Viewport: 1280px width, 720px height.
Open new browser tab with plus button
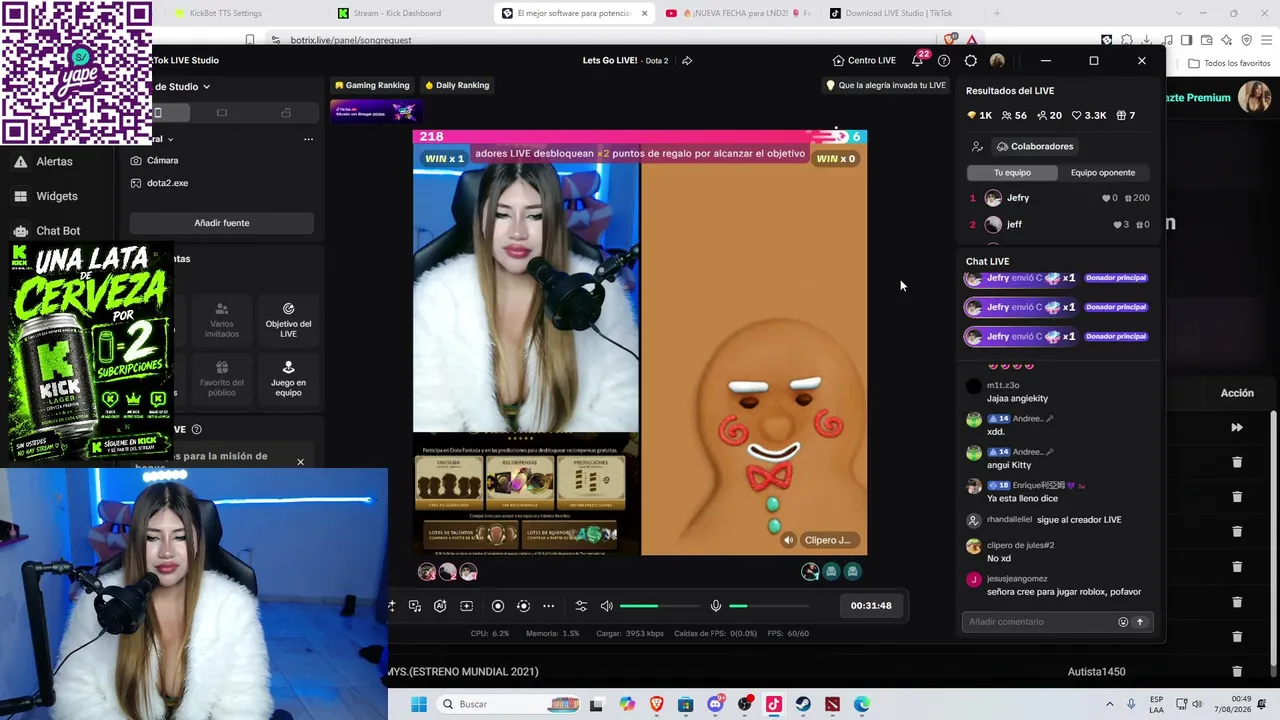click(x=996, y=13)
